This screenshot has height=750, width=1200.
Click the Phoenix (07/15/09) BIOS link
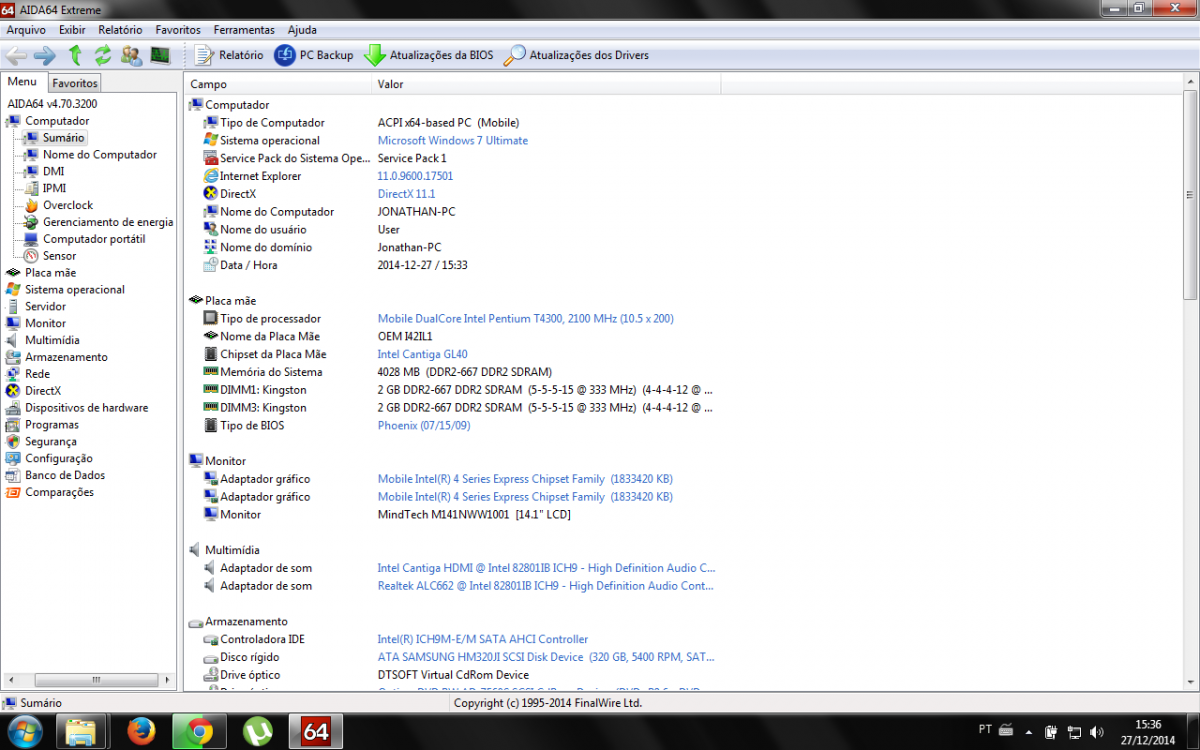click(x=423, y=426)
